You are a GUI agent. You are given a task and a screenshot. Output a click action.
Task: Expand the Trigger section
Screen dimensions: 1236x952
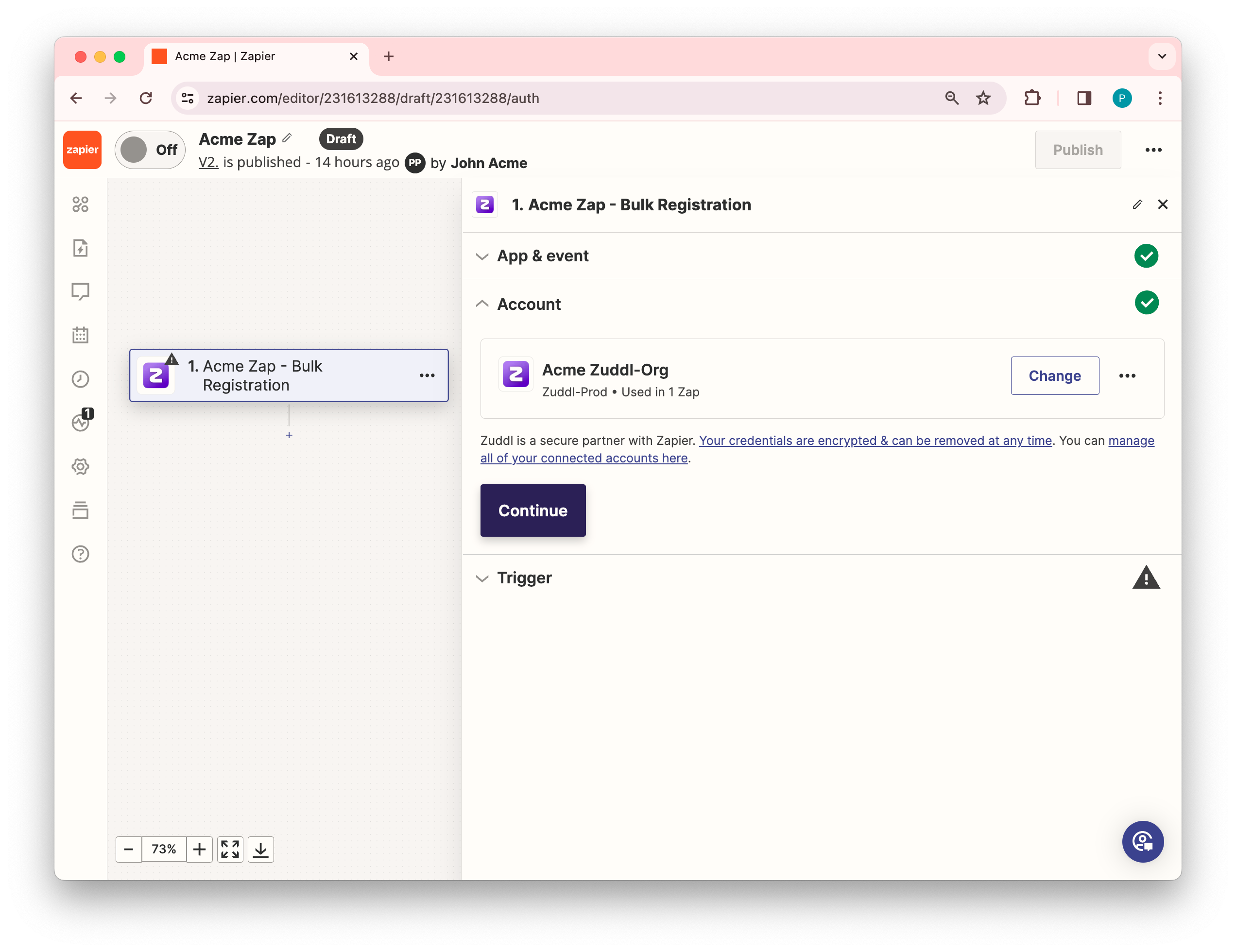(x=524, y=578)
